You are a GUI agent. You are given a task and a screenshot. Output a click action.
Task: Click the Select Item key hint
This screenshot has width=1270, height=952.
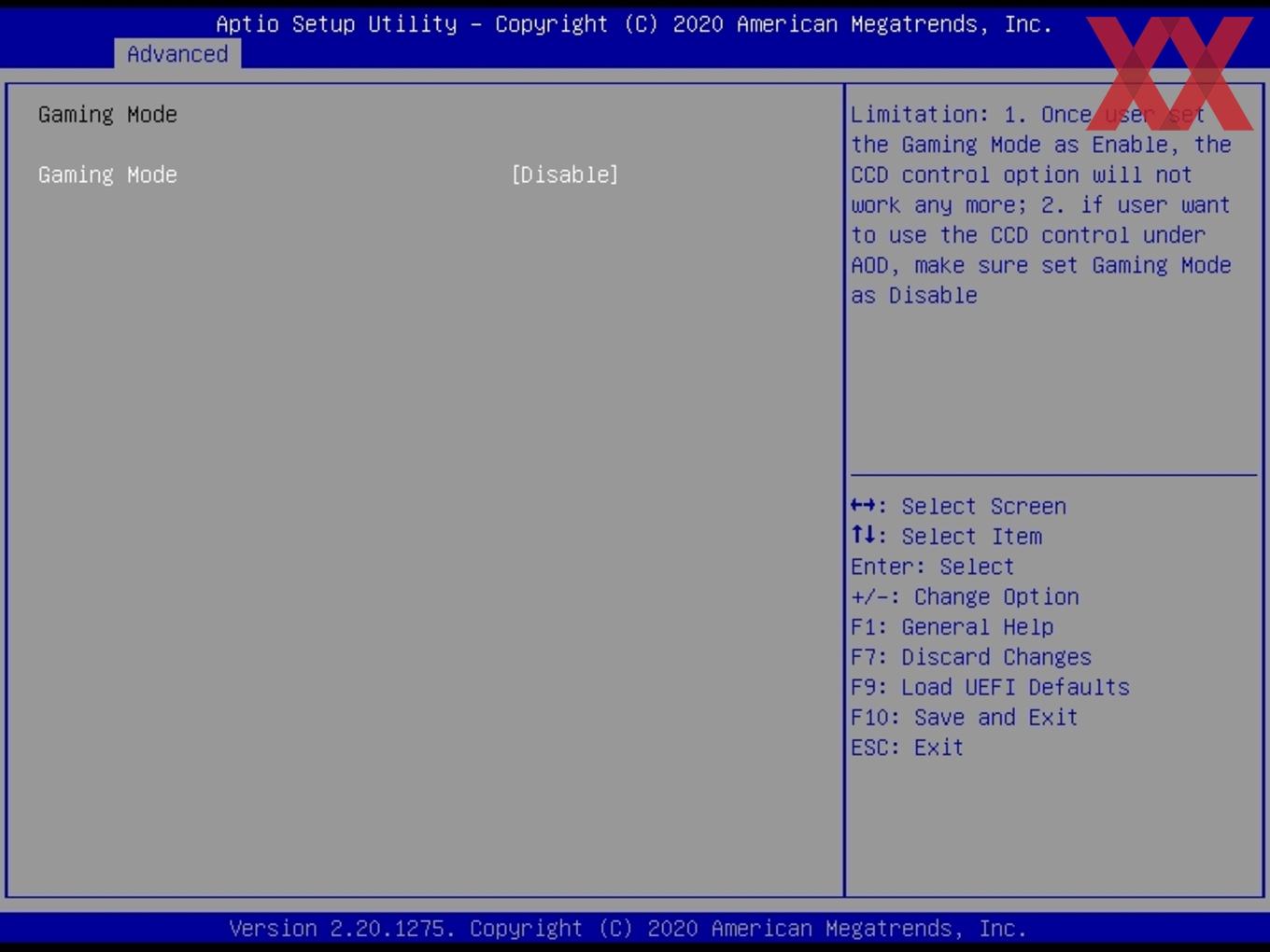tap(946, 536)
